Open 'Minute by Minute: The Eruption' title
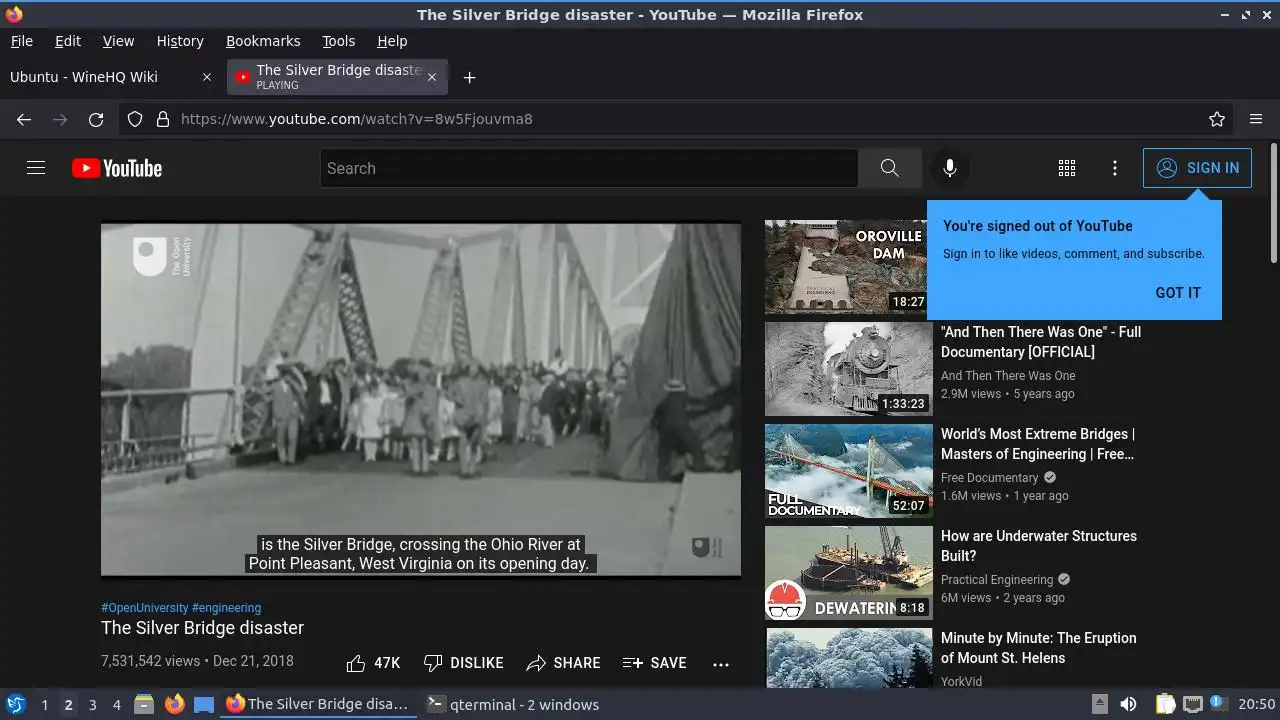The height and width of the screenshot is (720, 1280). pyautogui.click(x=1039, y=648)
